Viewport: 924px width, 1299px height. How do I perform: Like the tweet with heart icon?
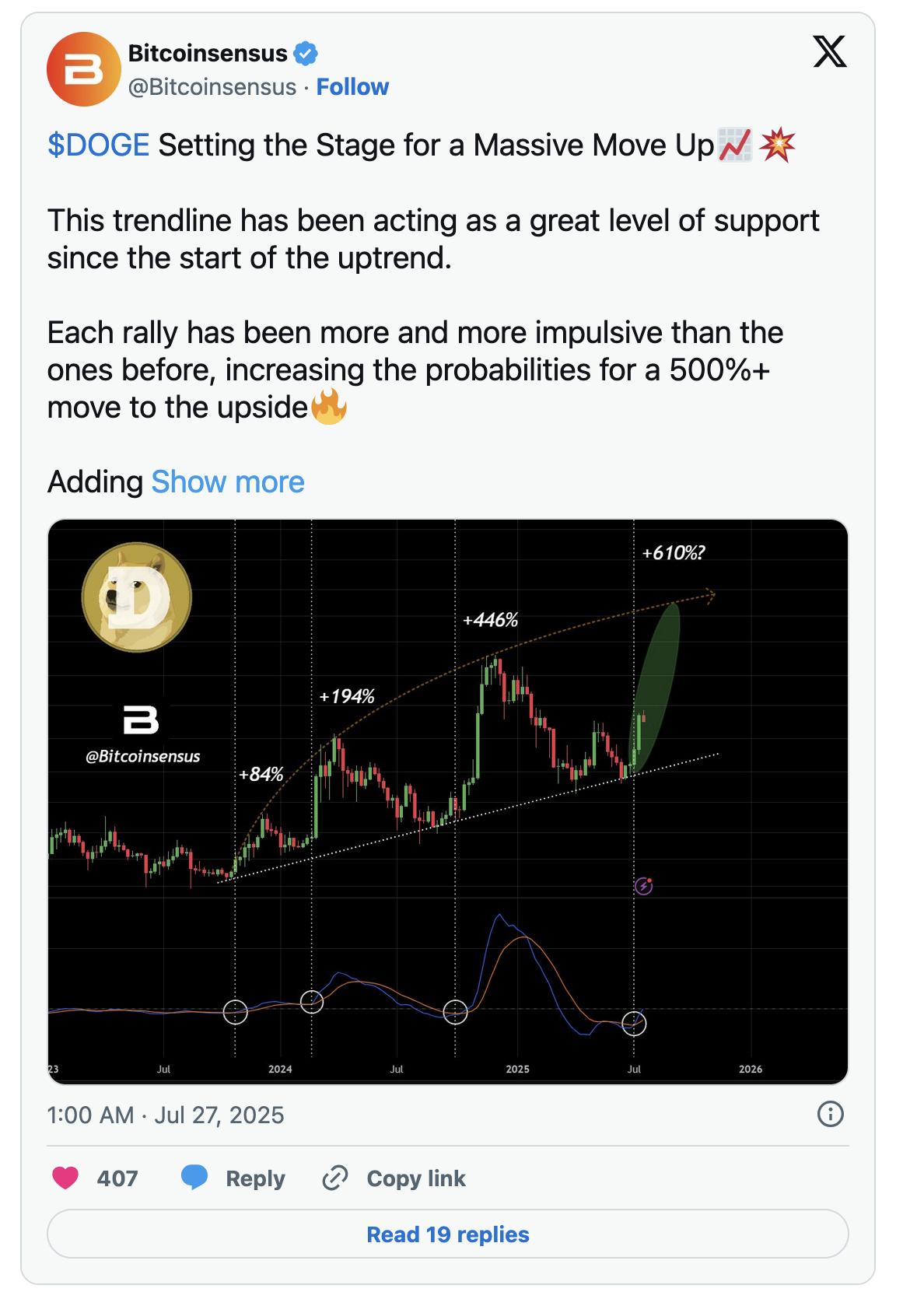[x=65, y=1178]
